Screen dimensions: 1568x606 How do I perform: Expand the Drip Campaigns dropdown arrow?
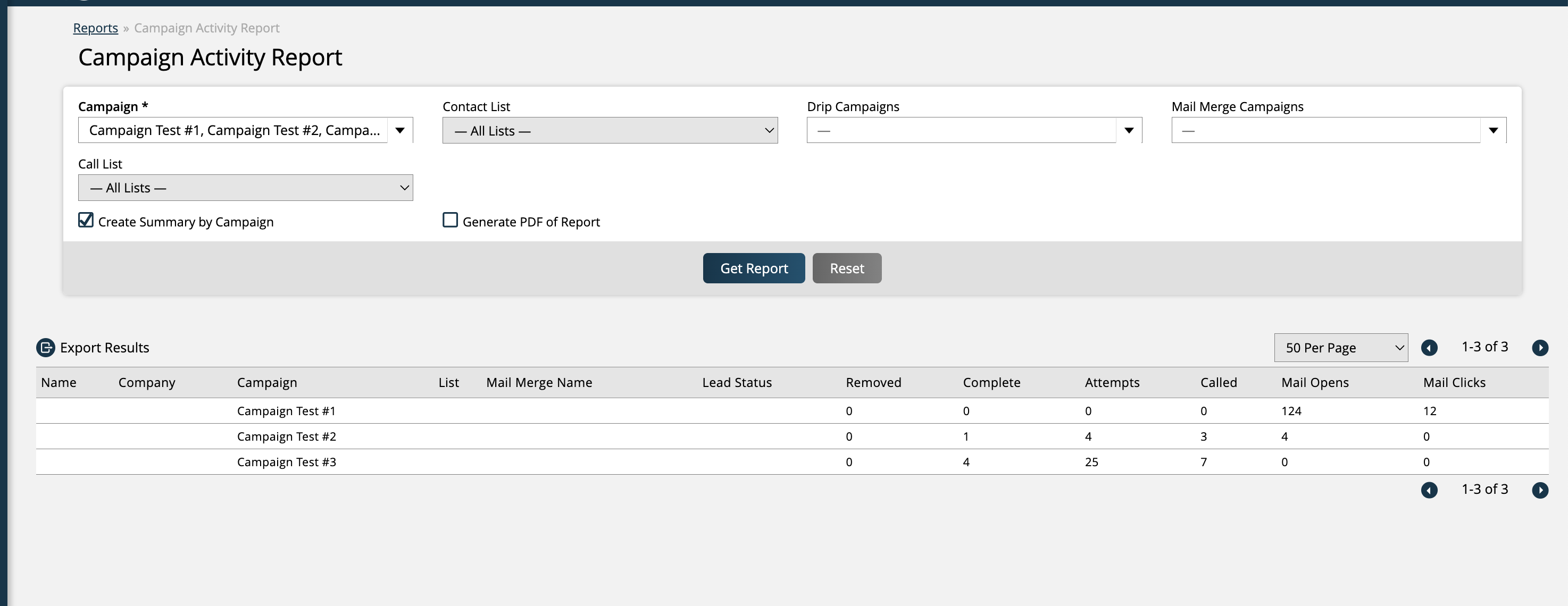tap(1129, 130)
